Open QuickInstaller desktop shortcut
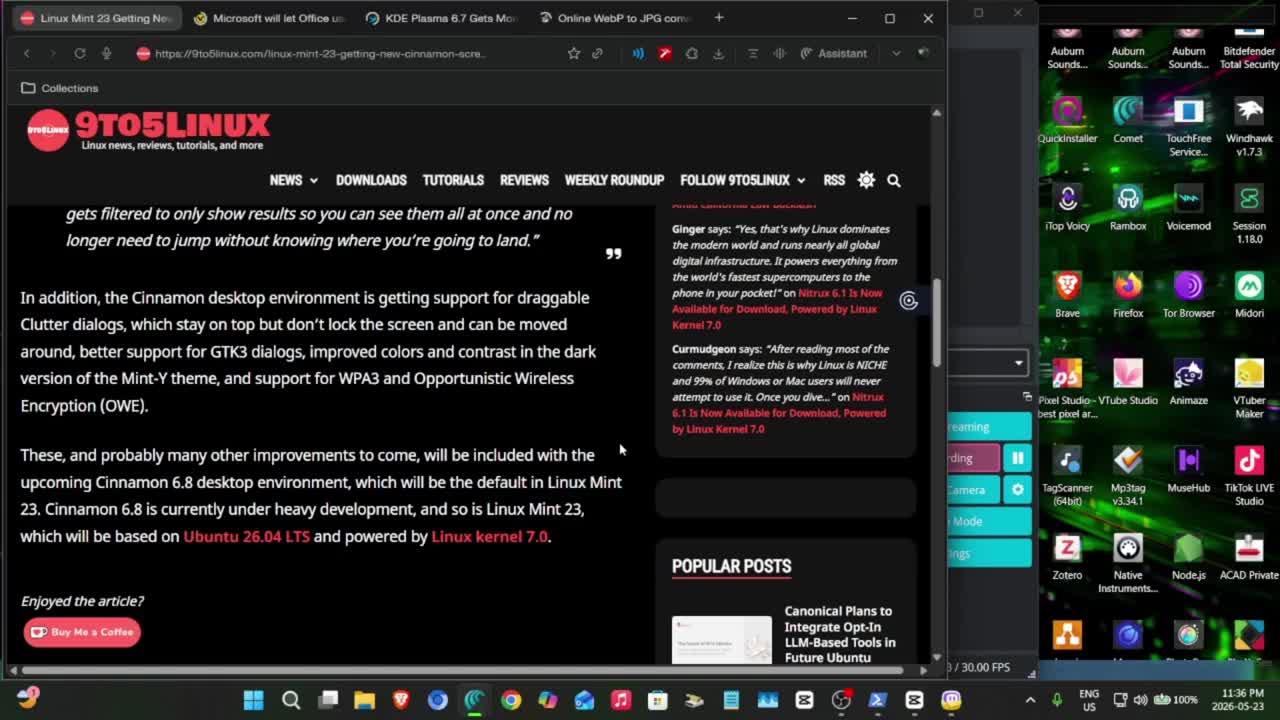This screenshot has height=720, width=1280. (1067, 120)
